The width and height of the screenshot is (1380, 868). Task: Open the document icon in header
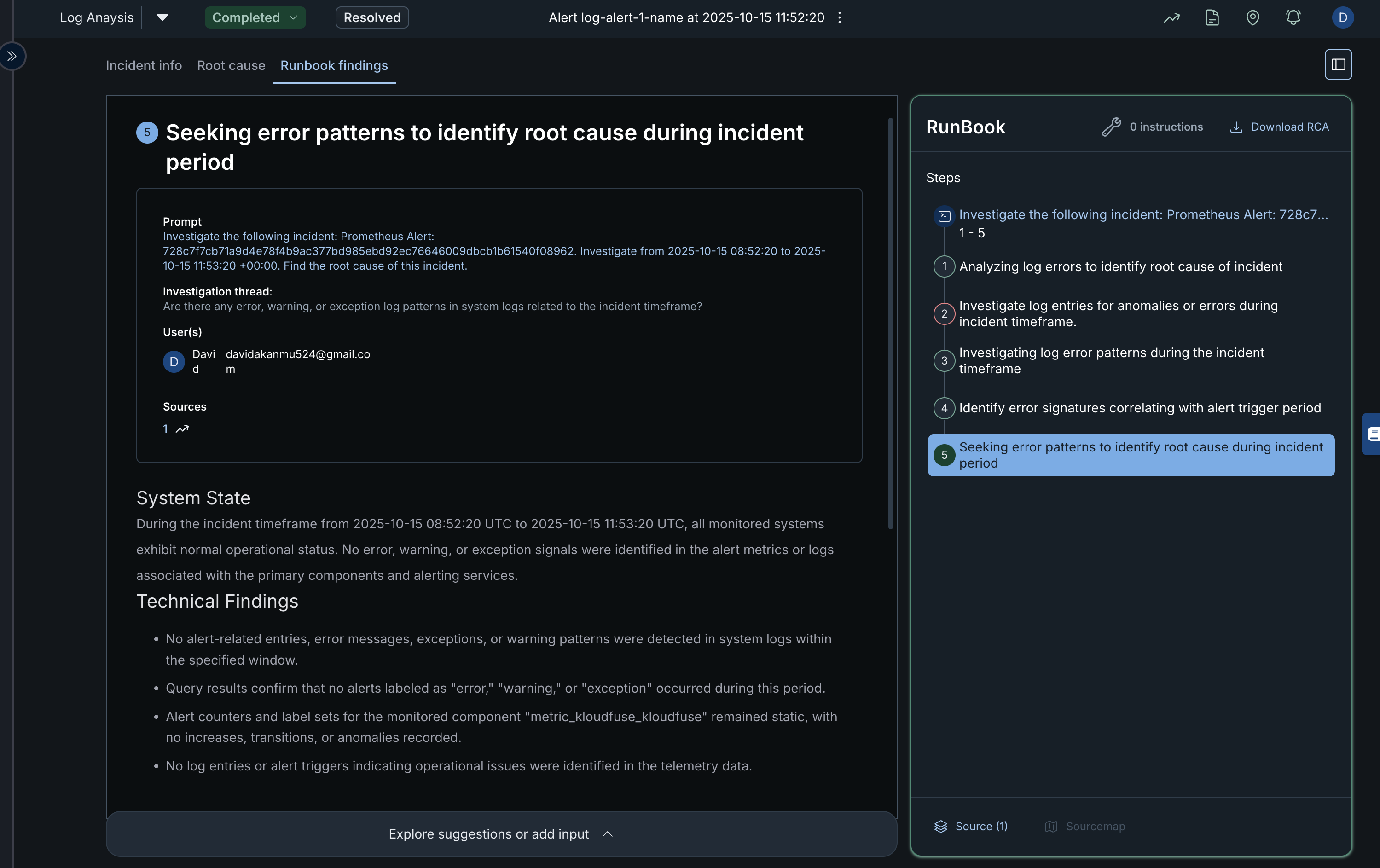(x=1212, y=18)
